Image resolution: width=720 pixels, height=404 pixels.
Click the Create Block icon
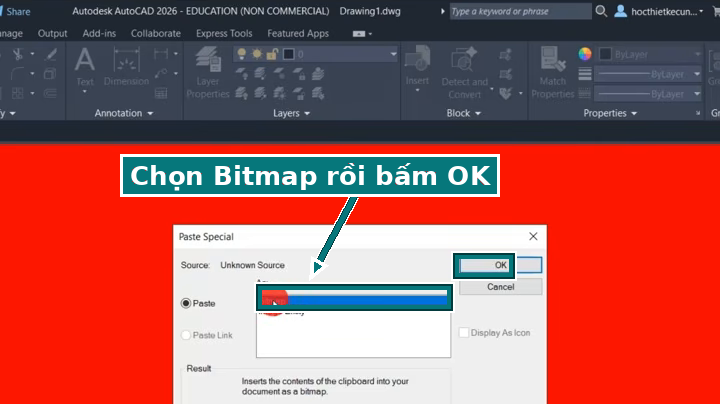[x=506, y=55]
